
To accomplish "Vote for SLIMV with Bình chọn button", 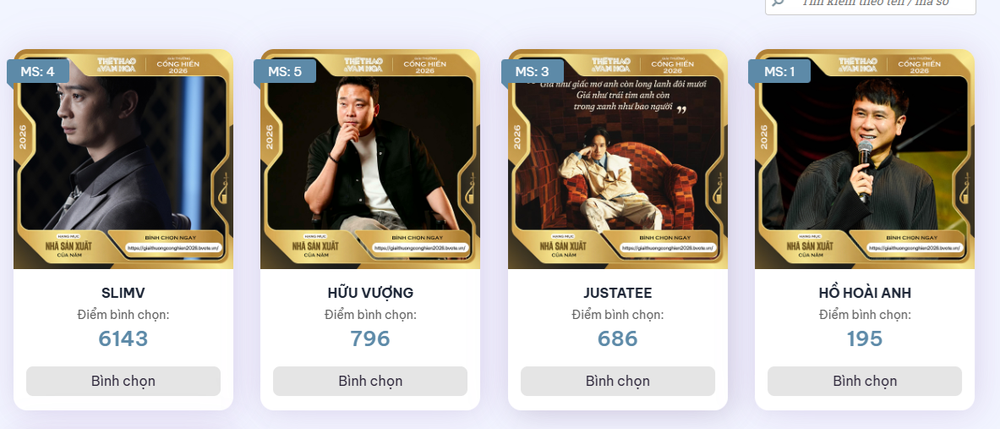I will tap(123, 381).
